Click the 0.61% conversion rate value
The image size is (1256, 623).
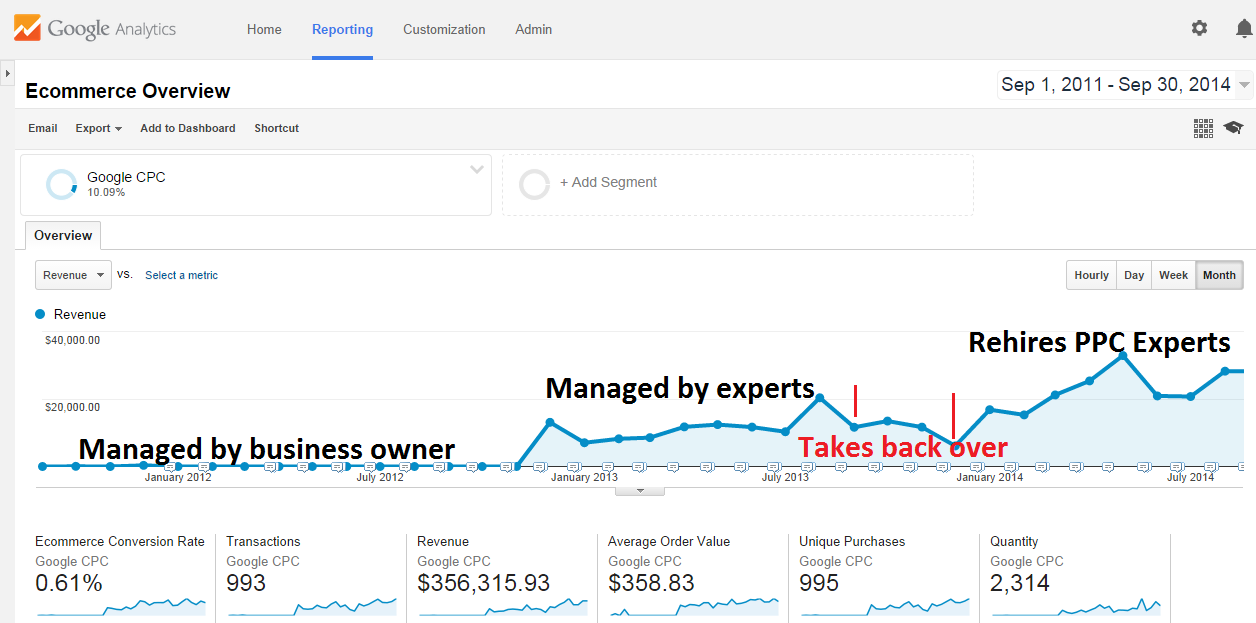(69, 583)
